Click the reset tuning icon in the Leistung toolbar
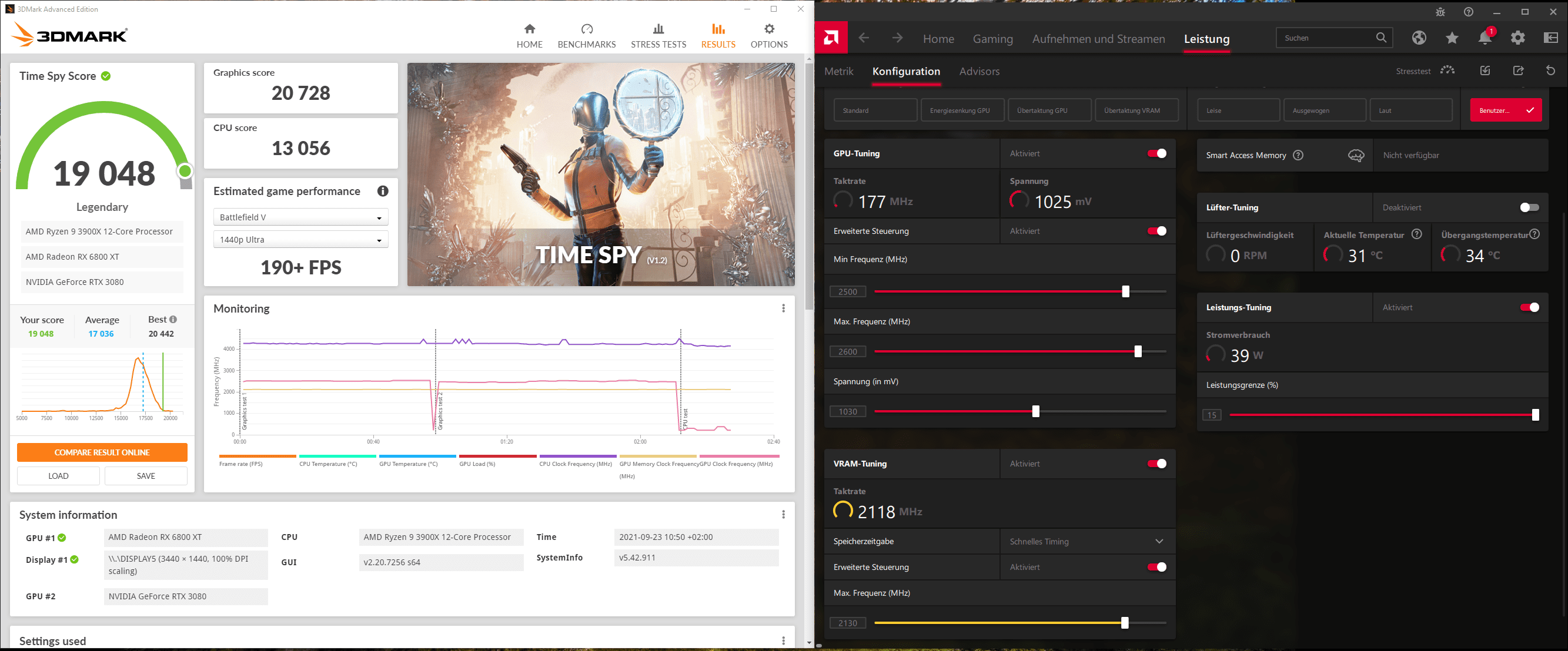Screen dimensions: 1568x651 [x=1550, y=71]
